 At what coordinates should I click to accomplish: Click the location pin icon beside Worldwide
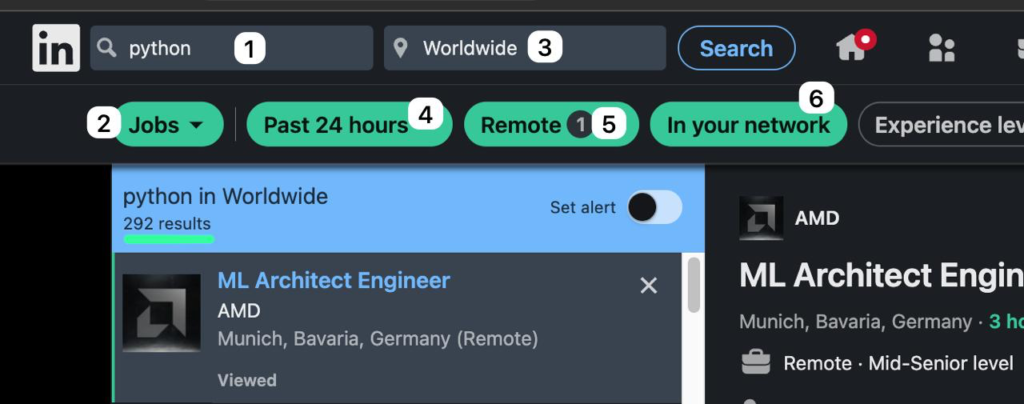pos(401,48)
